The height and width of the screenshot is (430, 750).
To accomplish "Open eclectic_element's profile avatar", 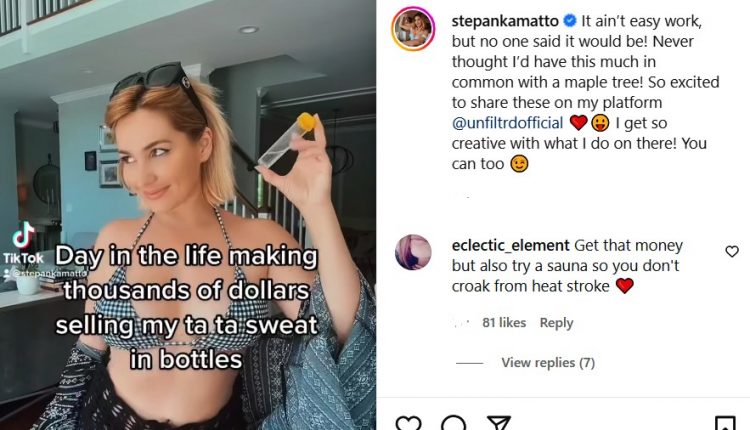I will pos(413,252).
